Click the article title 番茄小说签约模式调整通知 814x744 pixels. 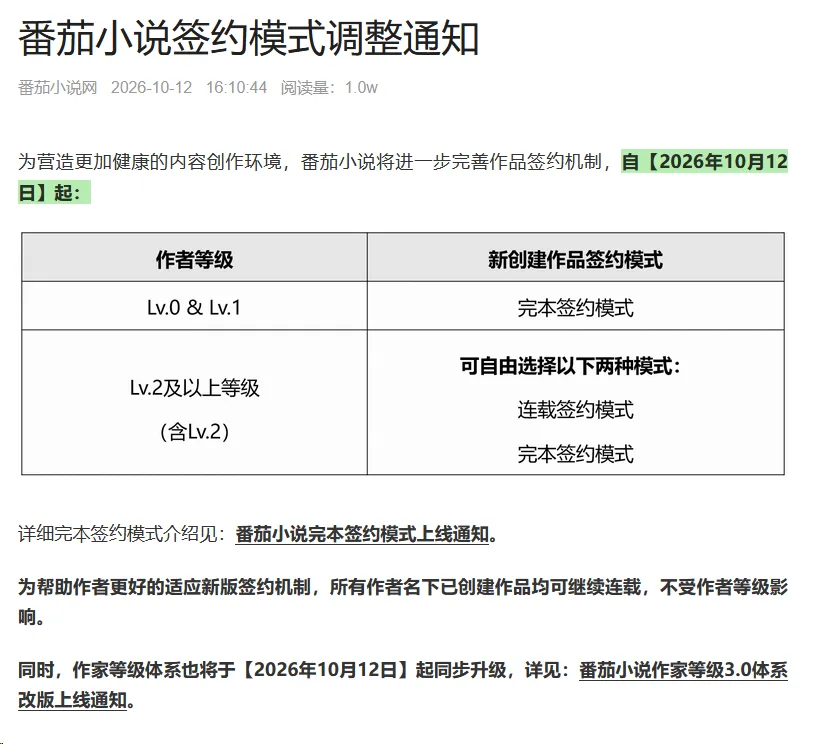[x=249, y=39]
